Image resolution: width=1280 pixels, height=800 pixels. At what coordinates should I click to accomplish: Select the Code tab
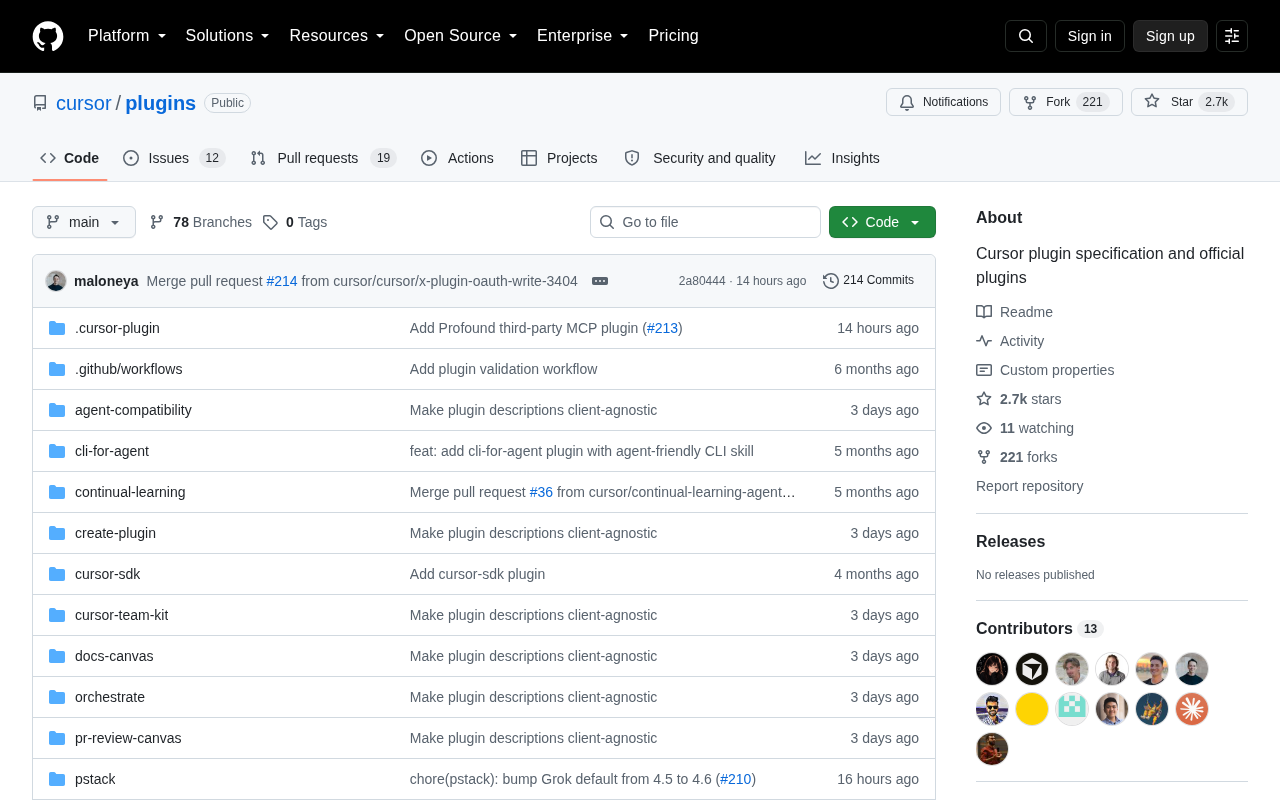pyautogui.click(x=70, y=158)
